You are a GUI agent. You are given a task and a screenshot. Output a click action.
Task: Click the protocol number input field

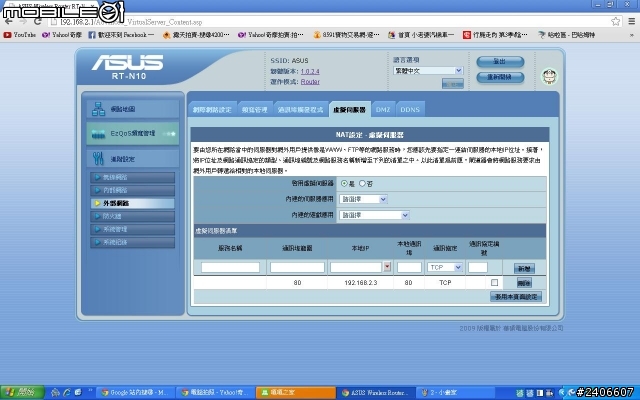tap(478, 267)
